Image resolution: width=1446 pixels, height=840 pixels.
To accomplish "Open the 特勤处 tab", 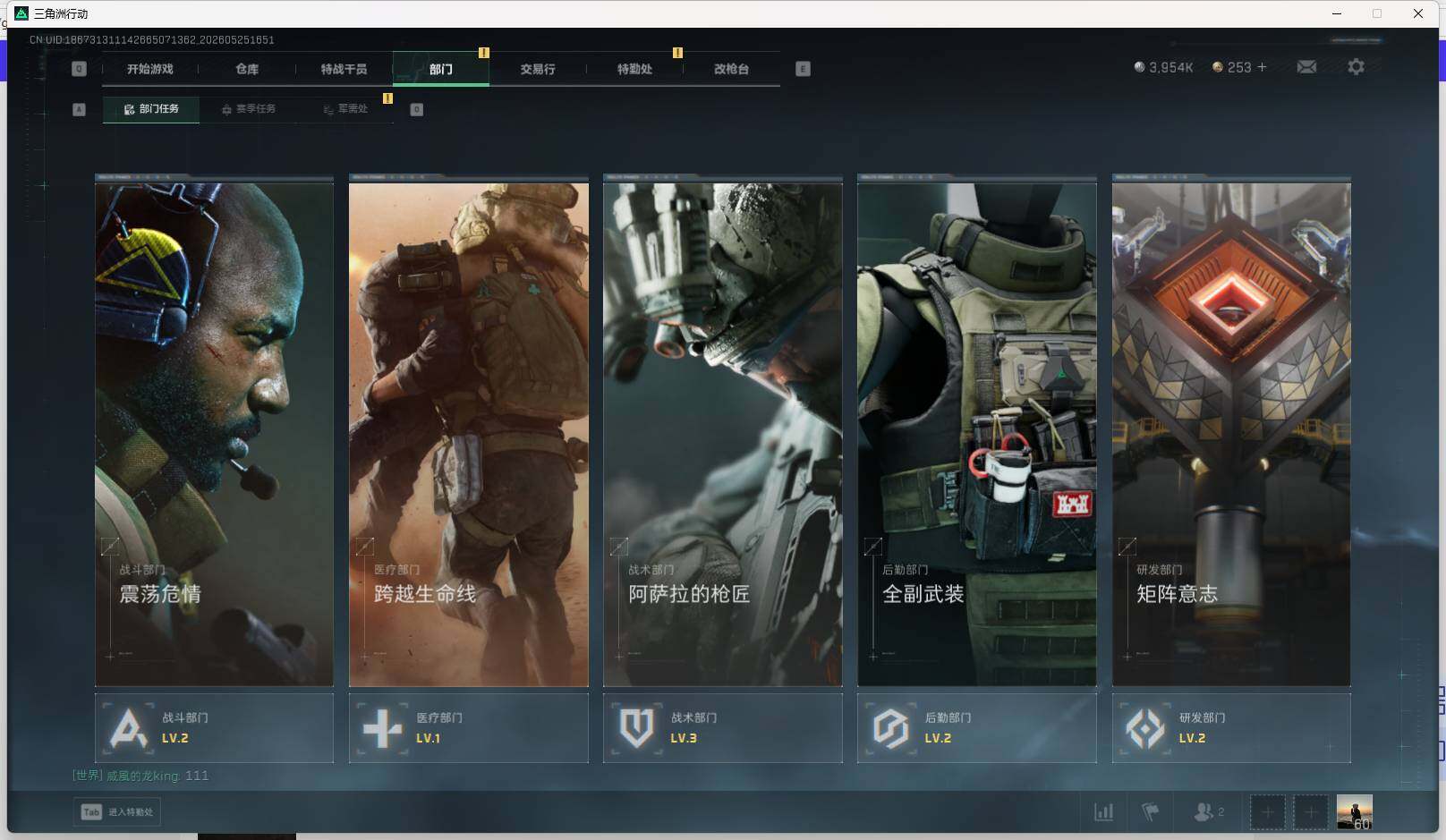I will [634, 69].
